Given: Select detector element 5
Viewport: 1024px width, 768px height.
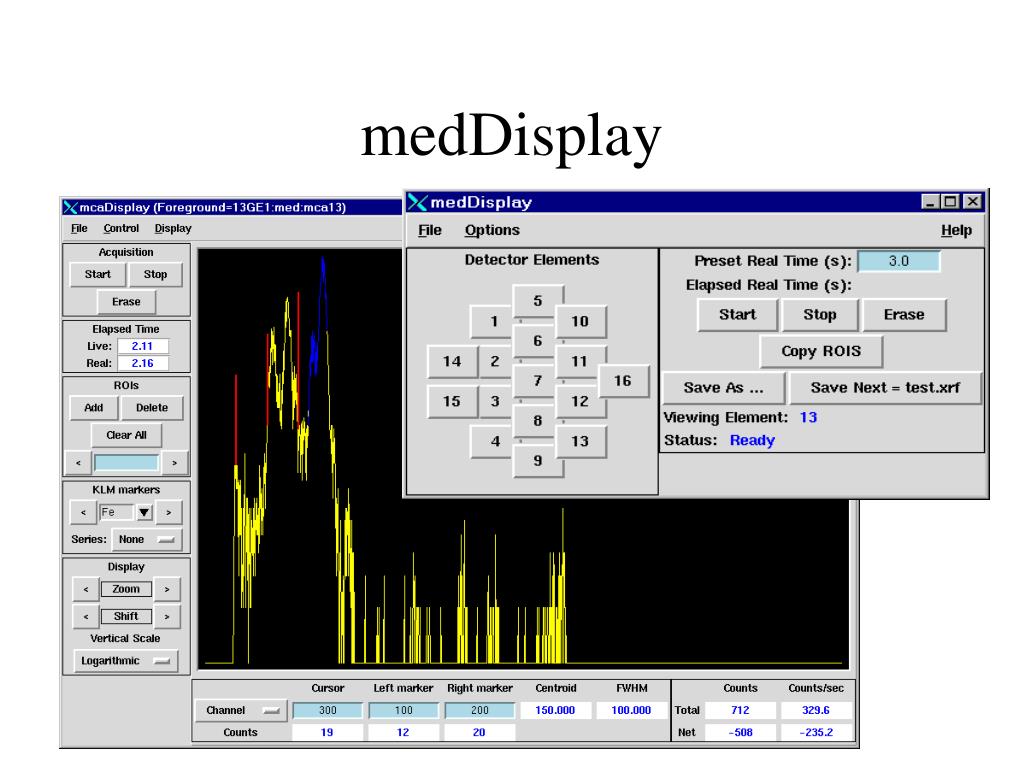Looking at the screenshot, I should pyautogui.click(x=538, y=301).
